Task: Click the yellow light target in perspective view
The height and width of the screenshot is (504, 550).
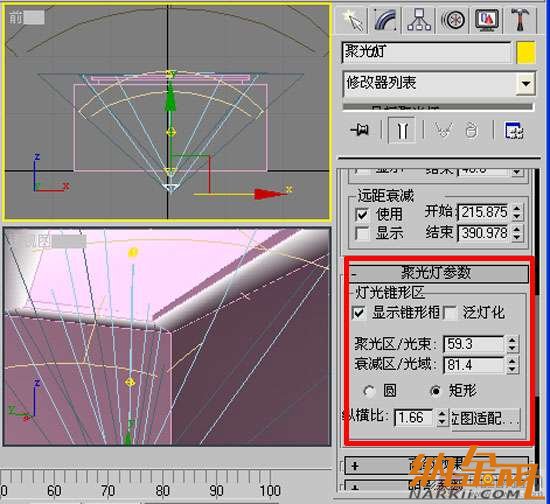Action: 133,253
